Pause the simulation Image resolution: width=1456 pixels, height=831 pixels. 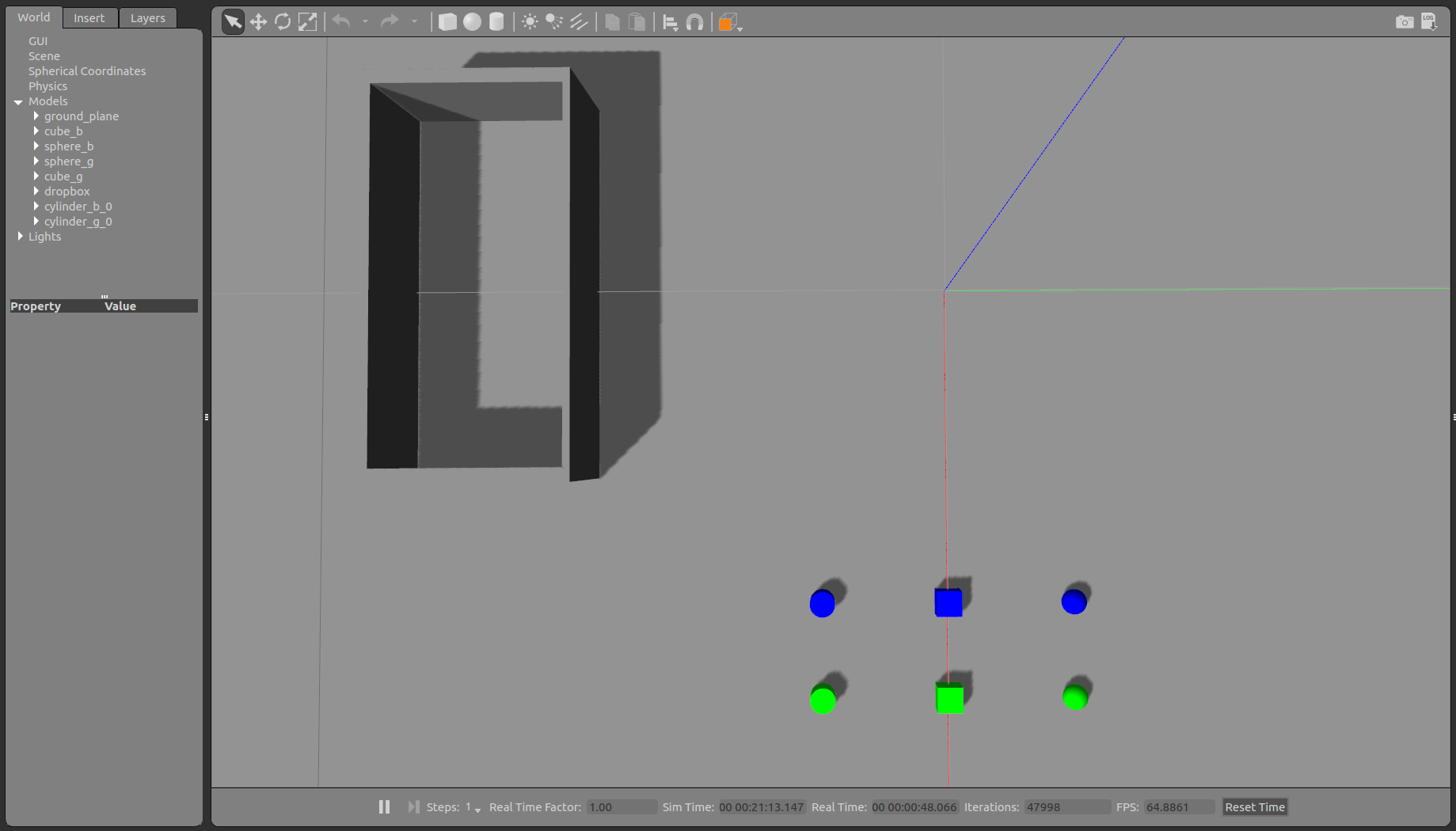pyautogui.click(x=385, y=806)
